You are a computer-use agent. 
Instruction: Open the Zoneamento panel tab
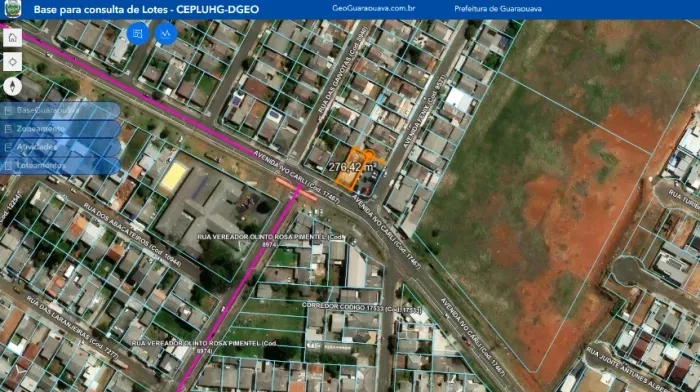click(60, 129)
